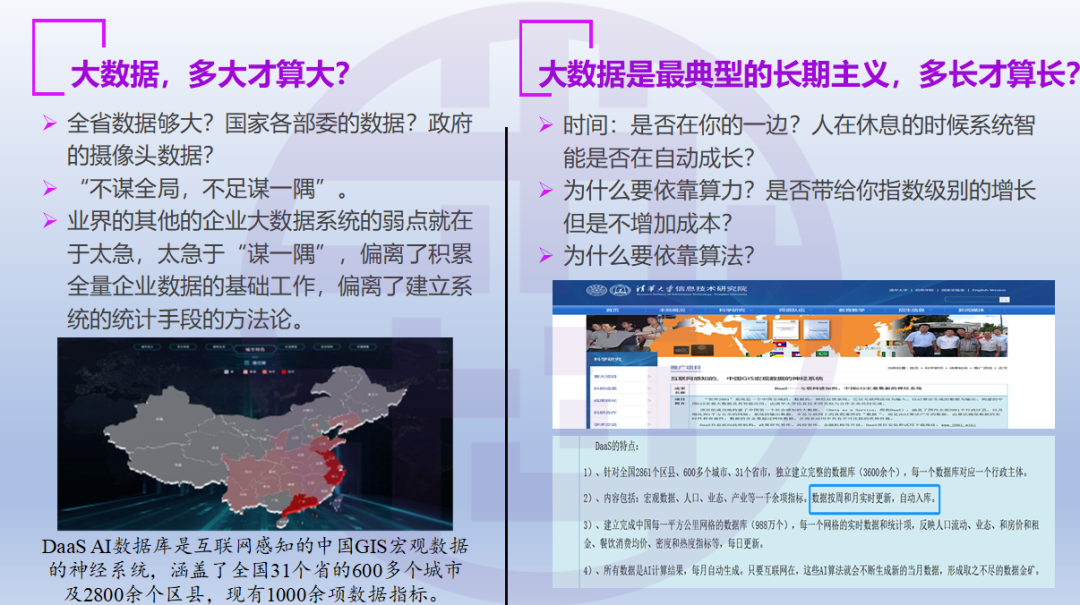Click the heading DaaS的特点：
The height and width of the screenshot is (605, 1080).
(616, 446)
